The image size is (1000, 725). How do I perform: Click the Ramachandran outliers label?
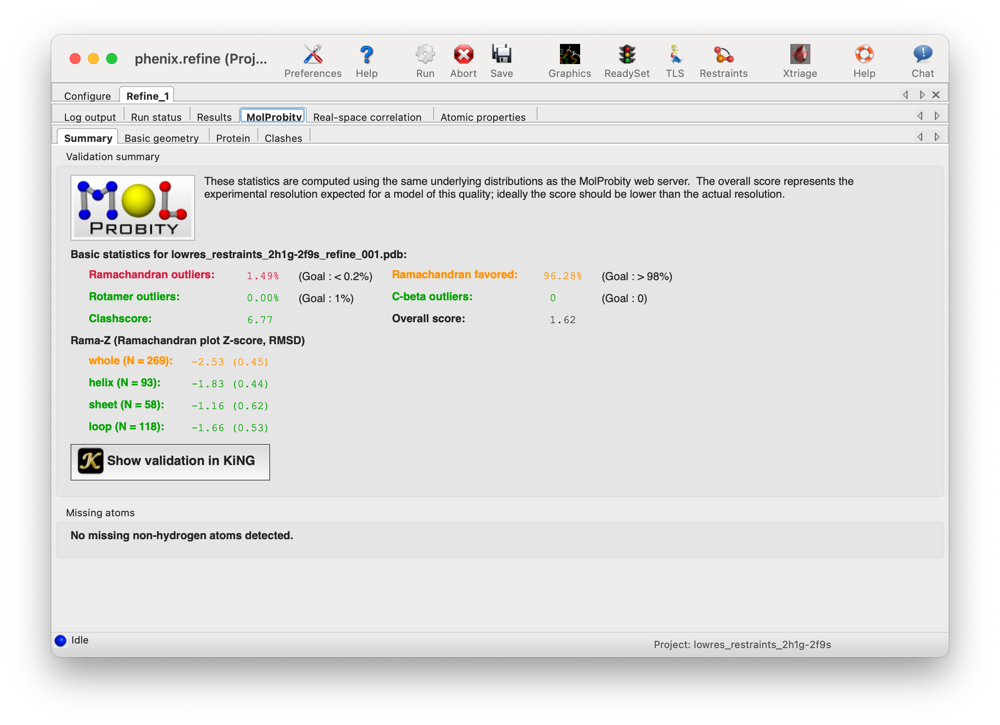(x=152, y=275)
